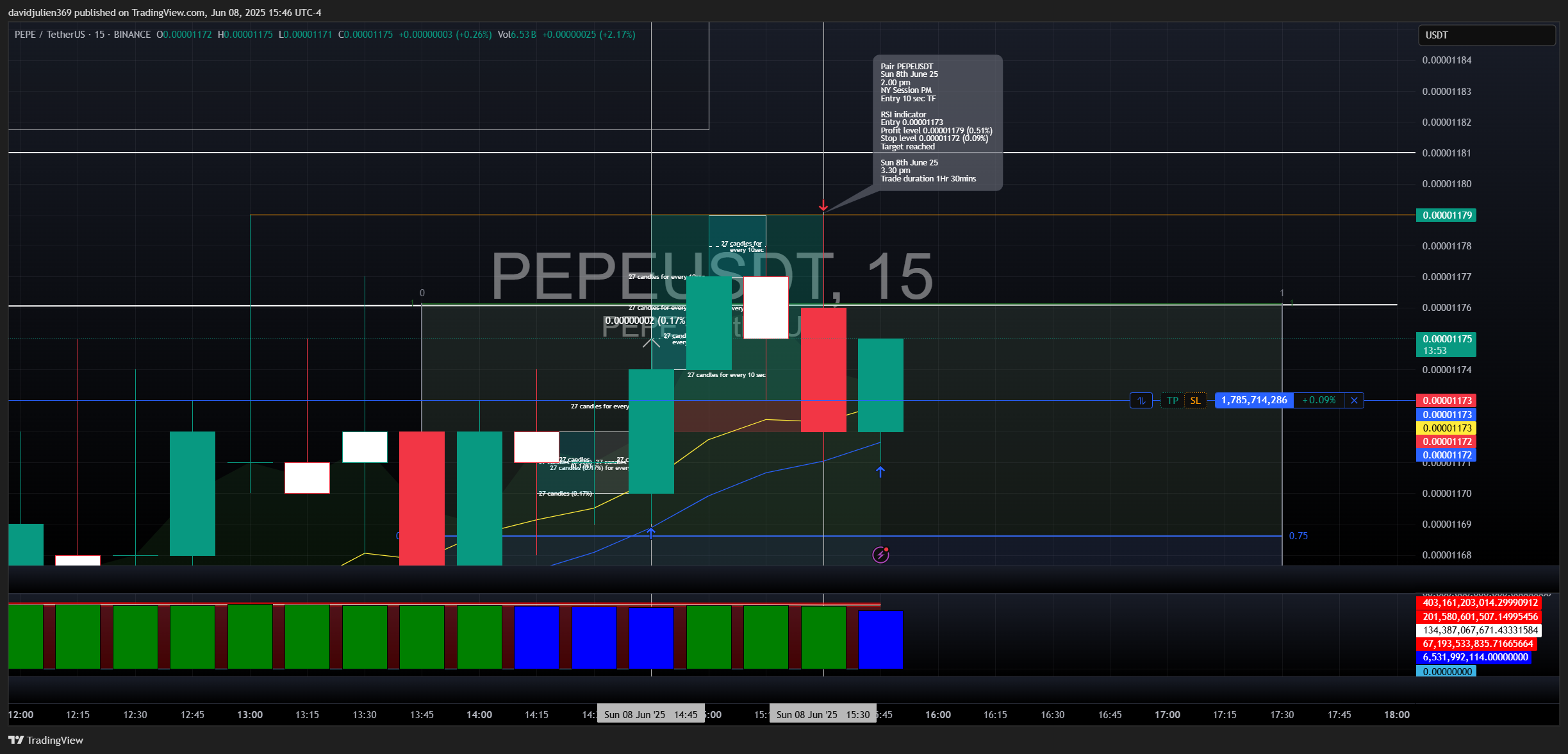
Task: Click the 0.00001168 price axis label
Action: [x=1447, y=555]
